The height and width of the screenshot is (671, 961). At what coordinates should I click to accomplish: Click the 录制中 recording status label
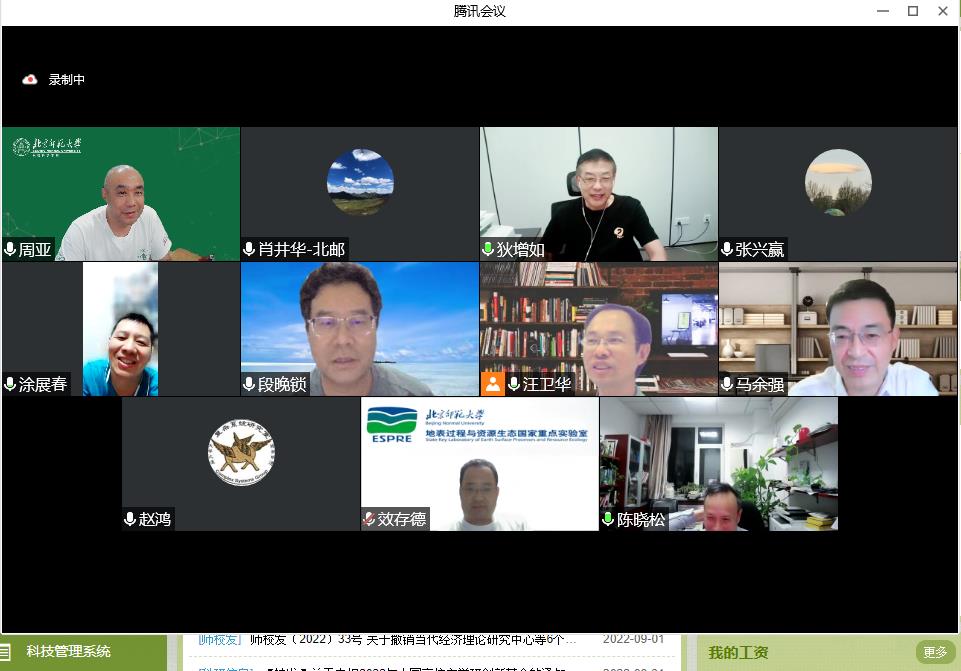pos(67,80)
